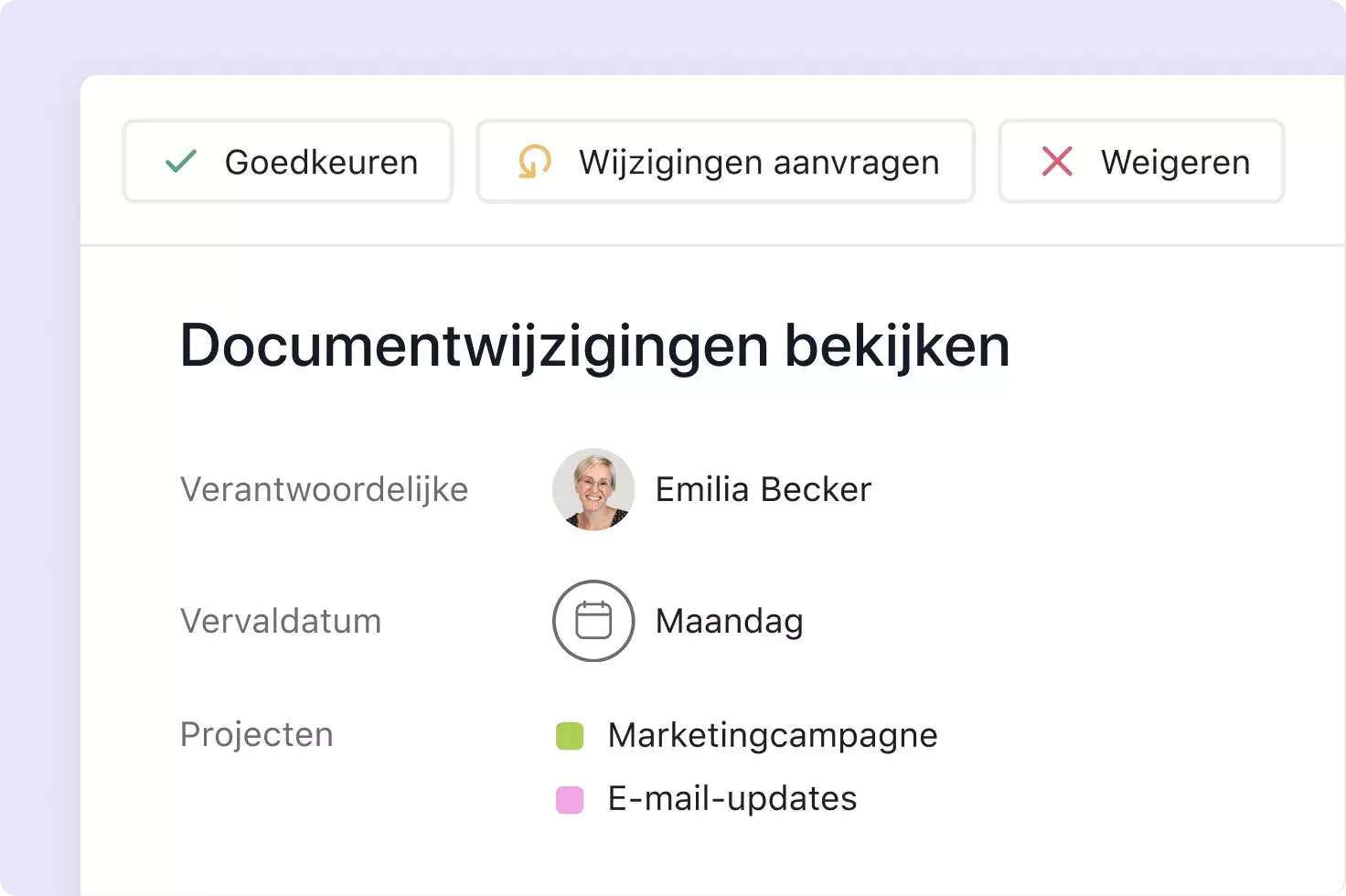Click the orange revision arrow icon
This screenshot has height=896, width=1346.
(x=534, y=162)
